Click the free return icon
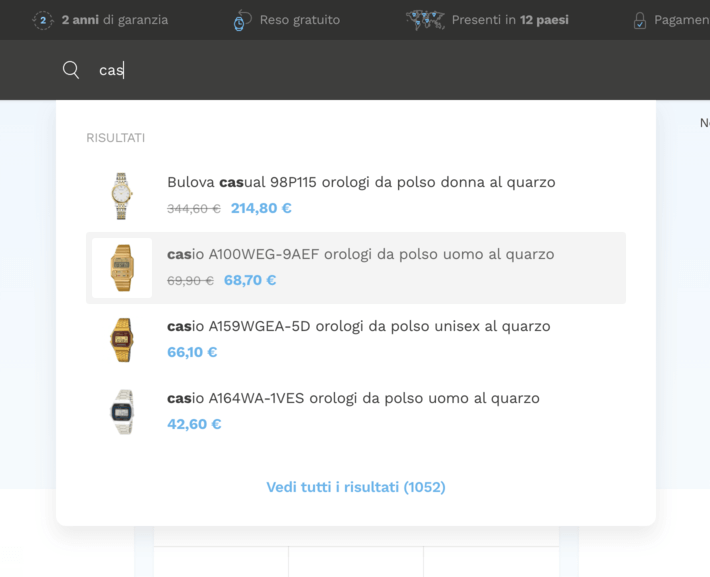Screen dimensions: 710x577 coord(242,20)
